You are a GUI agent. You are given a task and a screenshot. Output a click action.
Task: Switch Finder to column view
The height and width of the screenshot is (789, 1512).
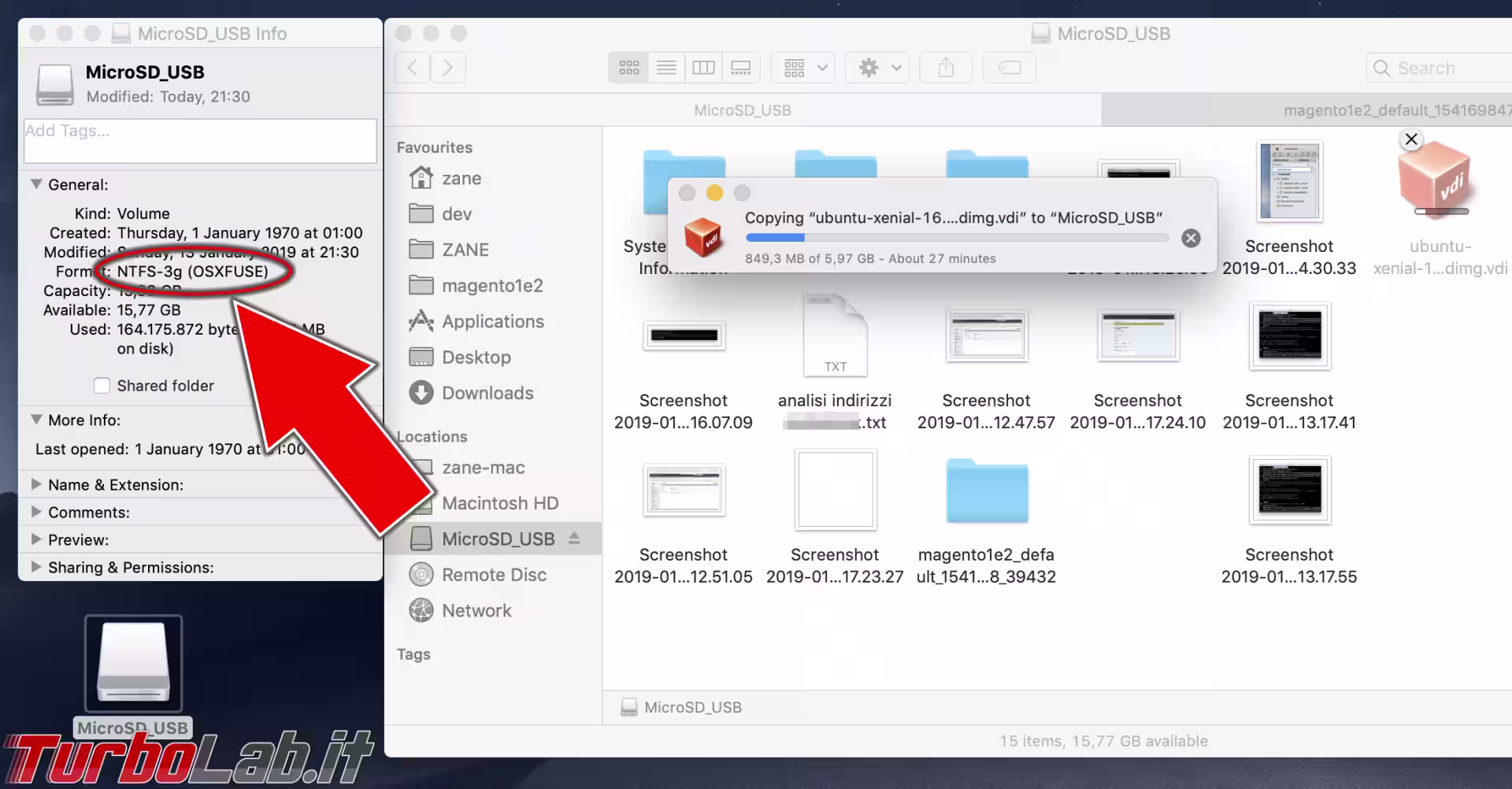click(x=703, y=68)
